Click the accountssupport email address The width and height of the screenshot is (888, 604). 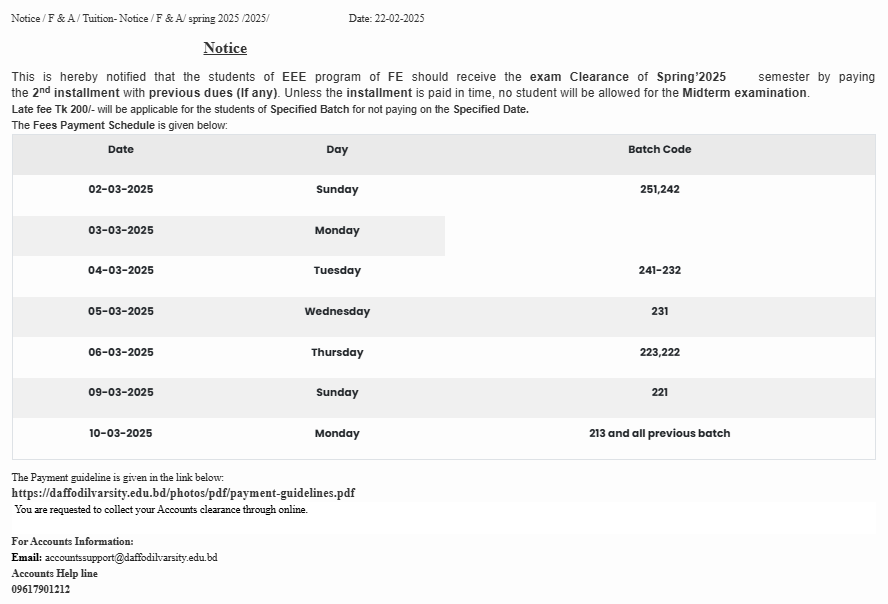pyautogui.click(x=131, y=557)
